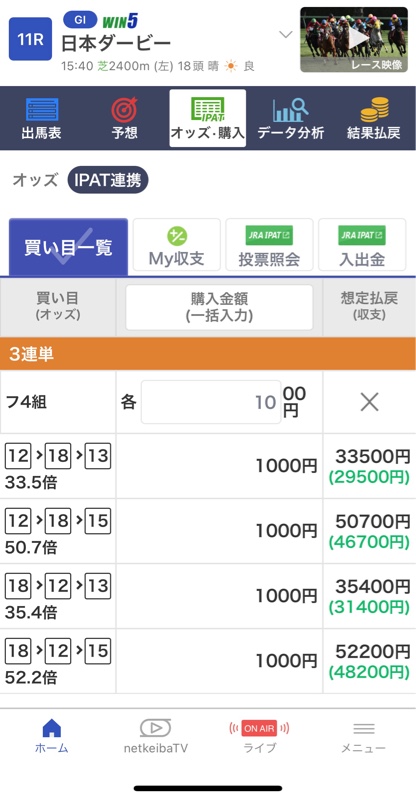The width and height of the screenshot is (416, 800).
Task: Switch to オッズ・購入 tab
Action: 208,118
